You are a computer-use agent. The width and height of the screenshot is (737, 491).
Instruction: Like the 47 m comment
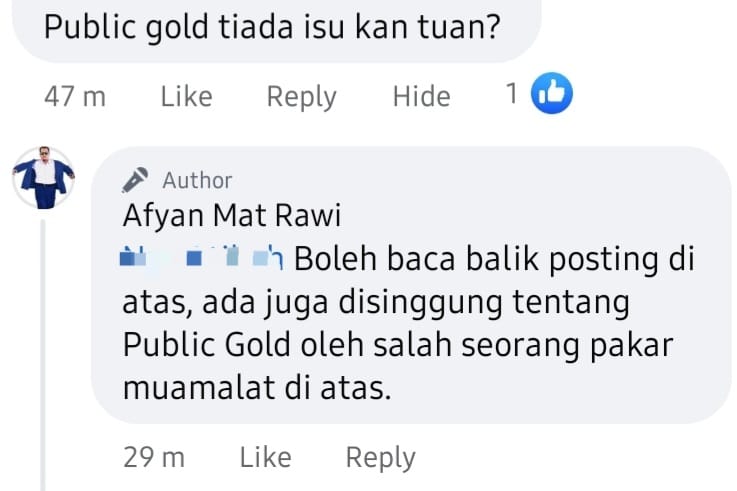point(187,96)
